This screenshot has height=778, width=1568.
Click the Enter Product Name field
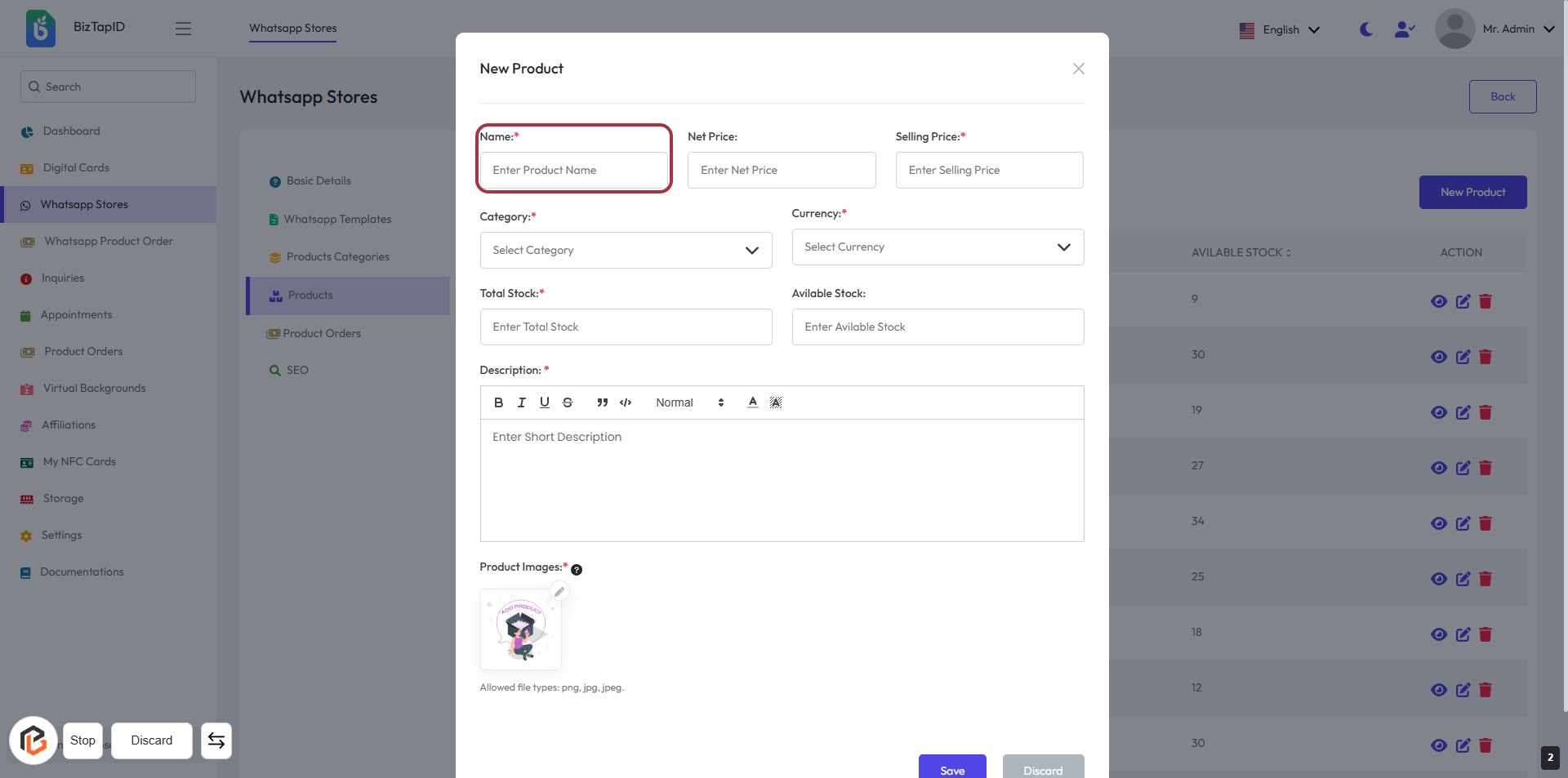click(x=573, y=171)
